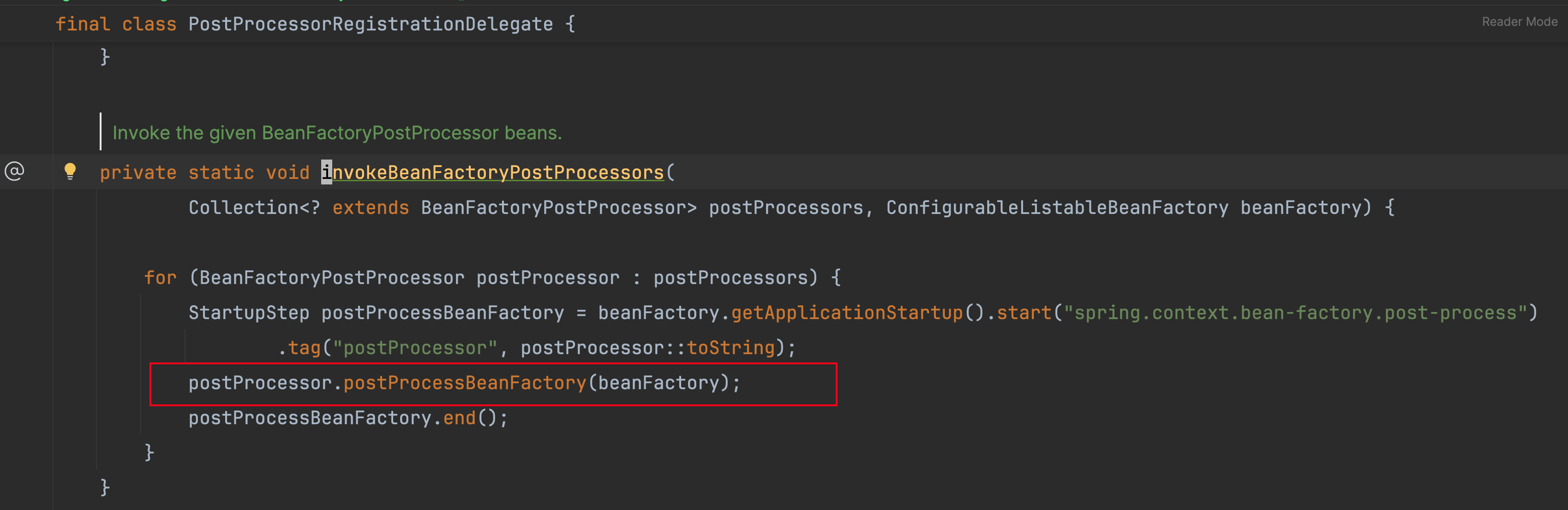Click the yellow lightbulb intention icon
The image size is (1568, 510).
(70, 171)
